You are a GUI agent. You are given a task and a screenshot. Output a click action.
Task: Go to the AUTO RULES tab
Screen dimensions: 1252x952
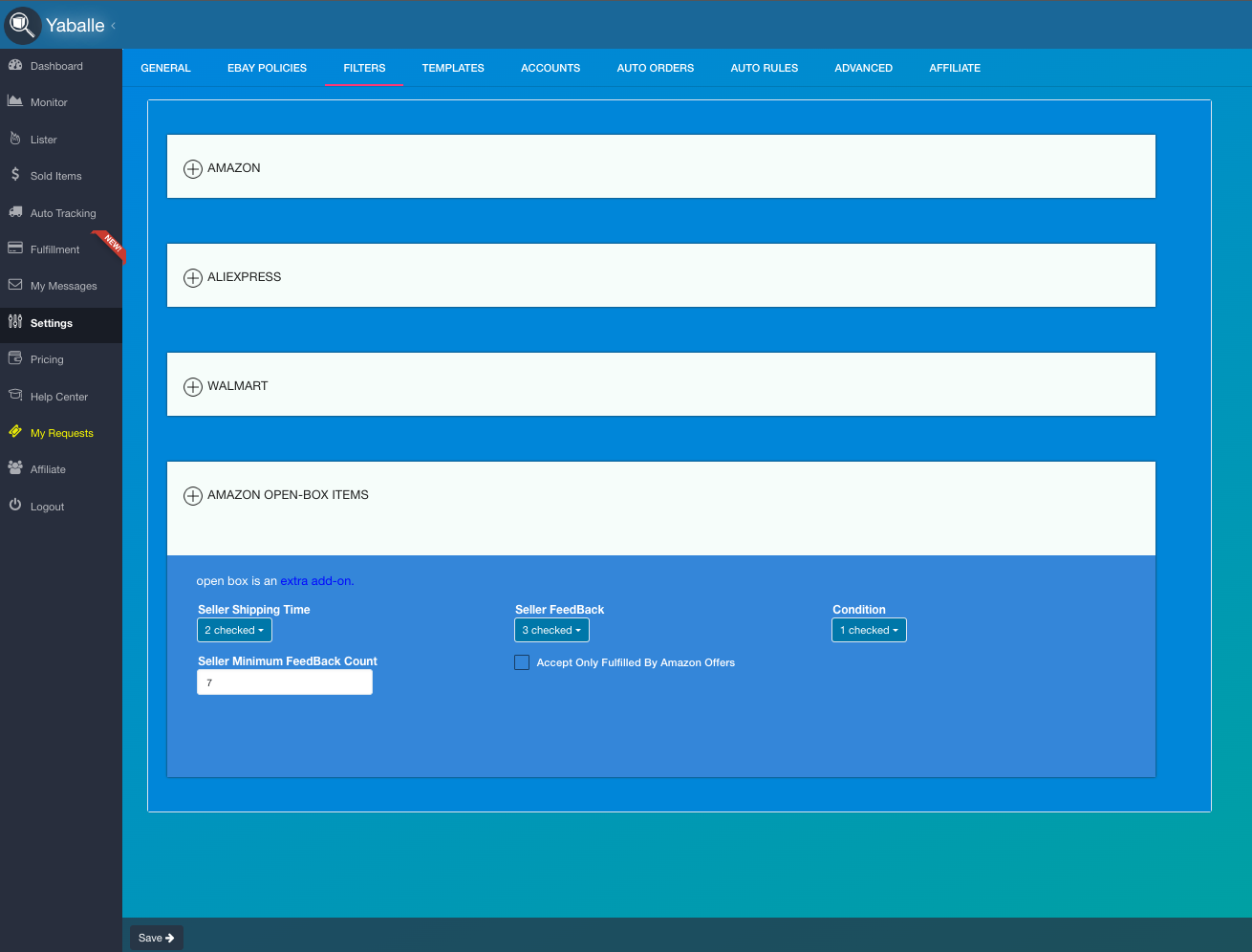coord(765,68)
